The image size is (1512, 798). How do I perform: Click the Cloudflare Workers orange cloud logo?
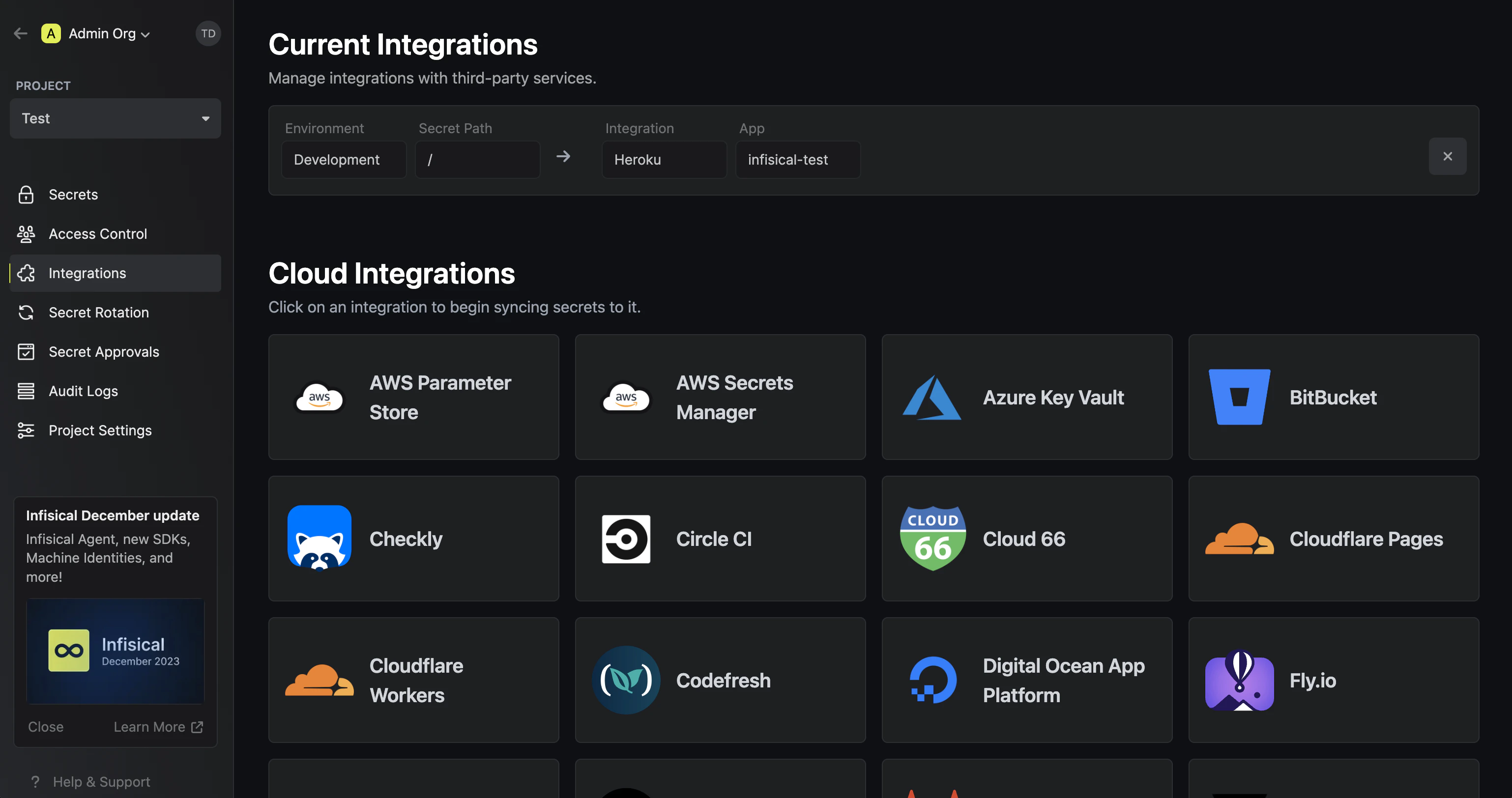pos(320,680)
